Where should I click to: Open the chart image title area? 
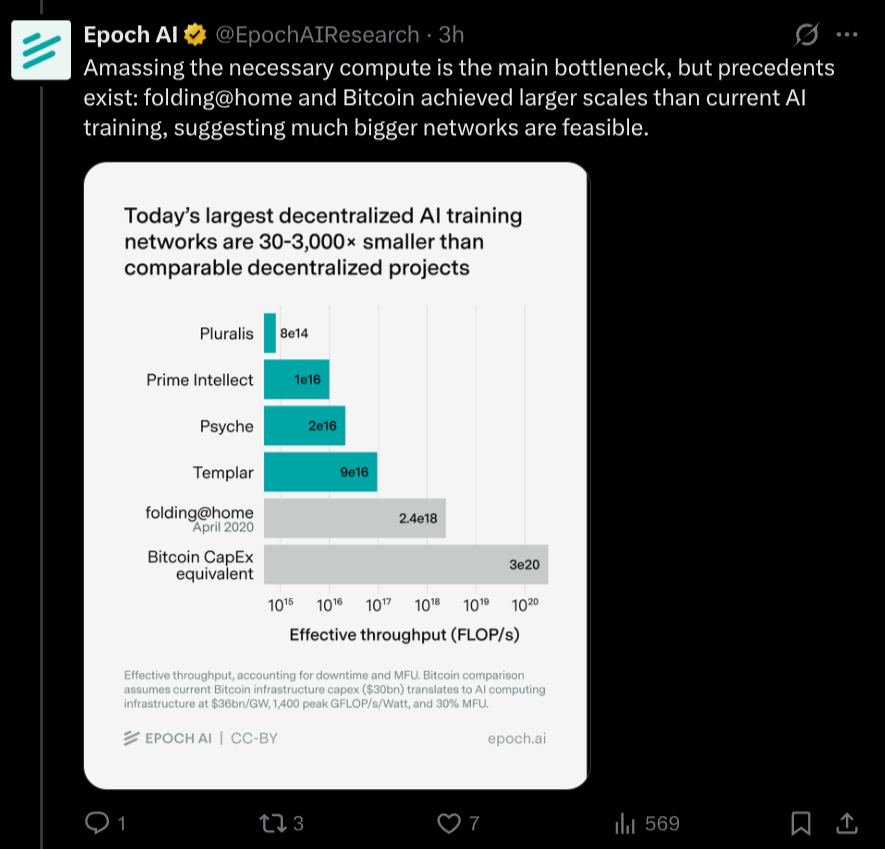322,242
